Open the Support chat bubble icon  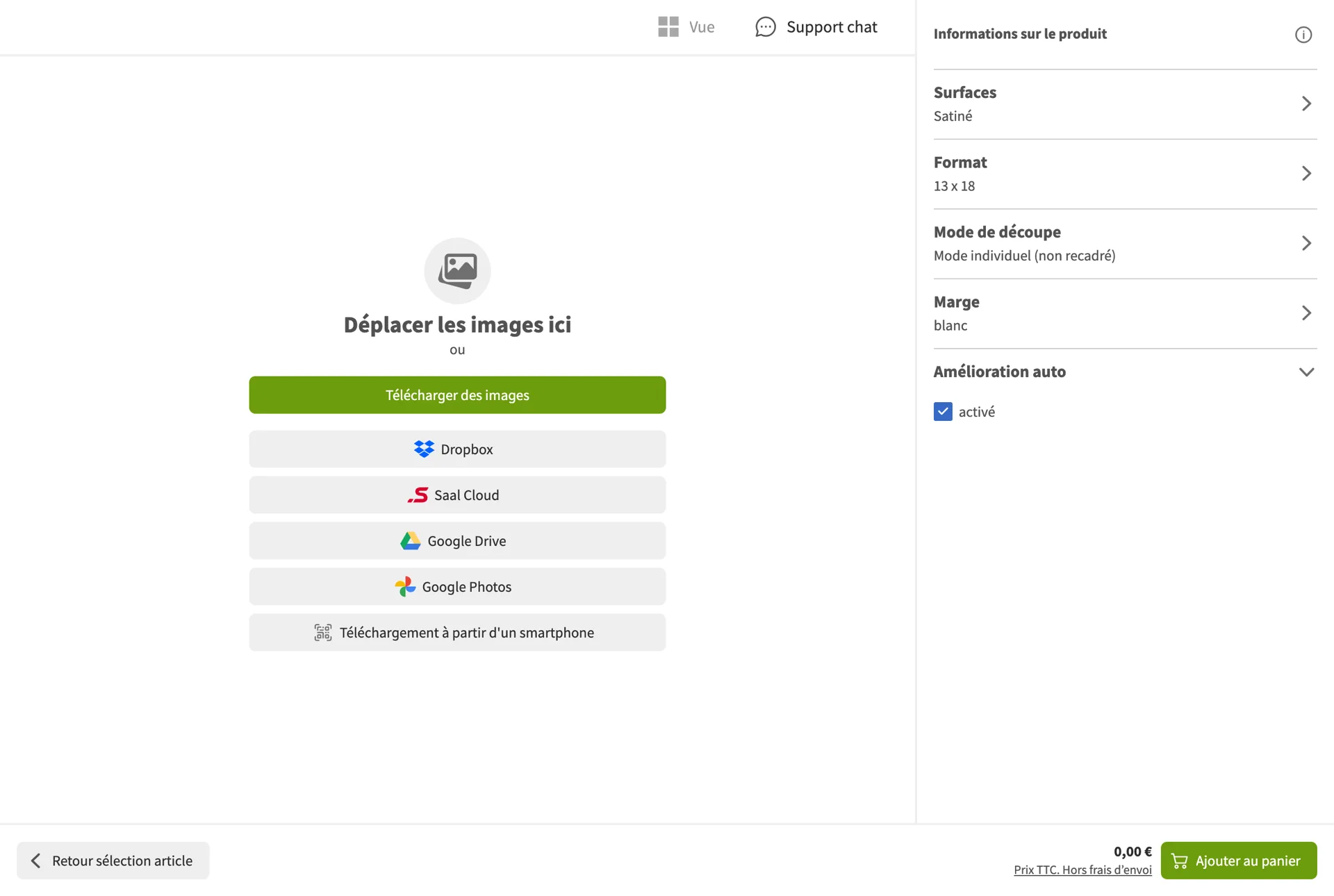pos(766,27)
